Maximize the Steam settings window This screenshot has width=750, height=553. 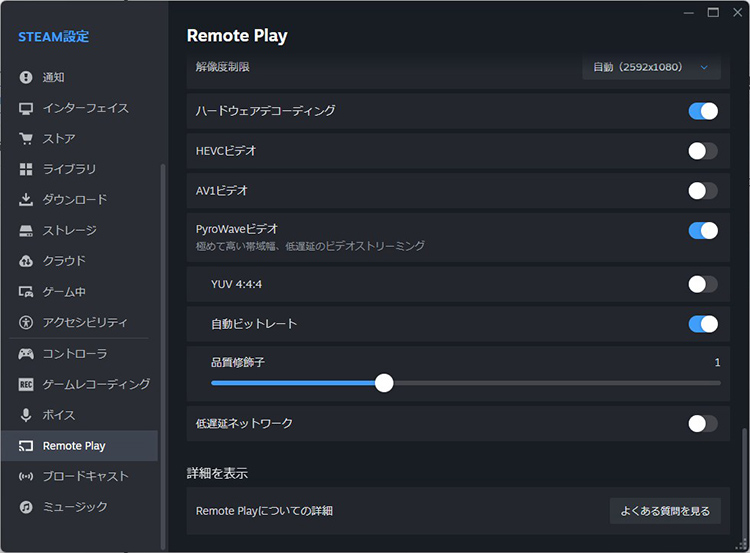pos(713,12)
